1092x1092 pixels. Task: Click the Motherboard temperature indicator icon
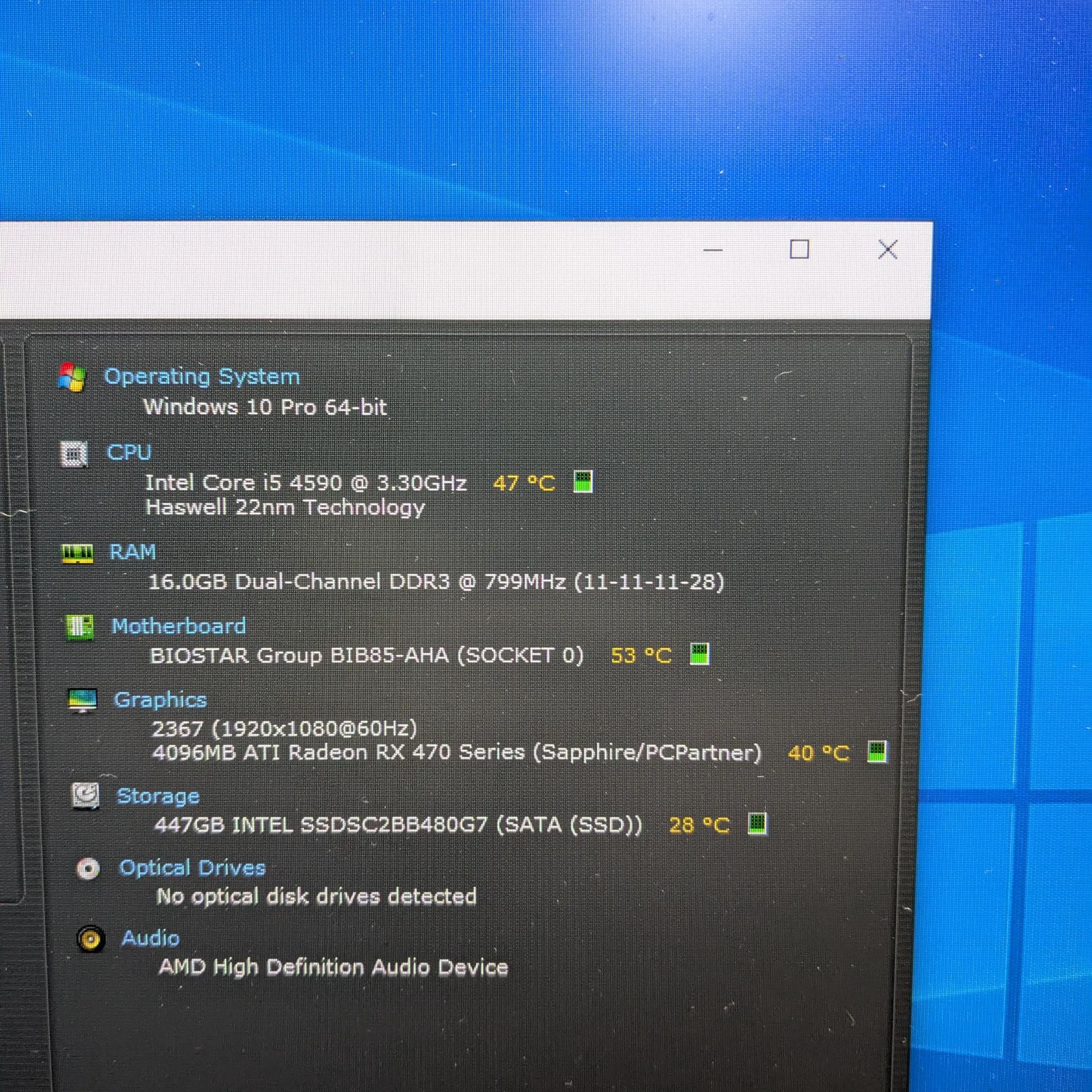pyautogui.click(x=700, y=655)
